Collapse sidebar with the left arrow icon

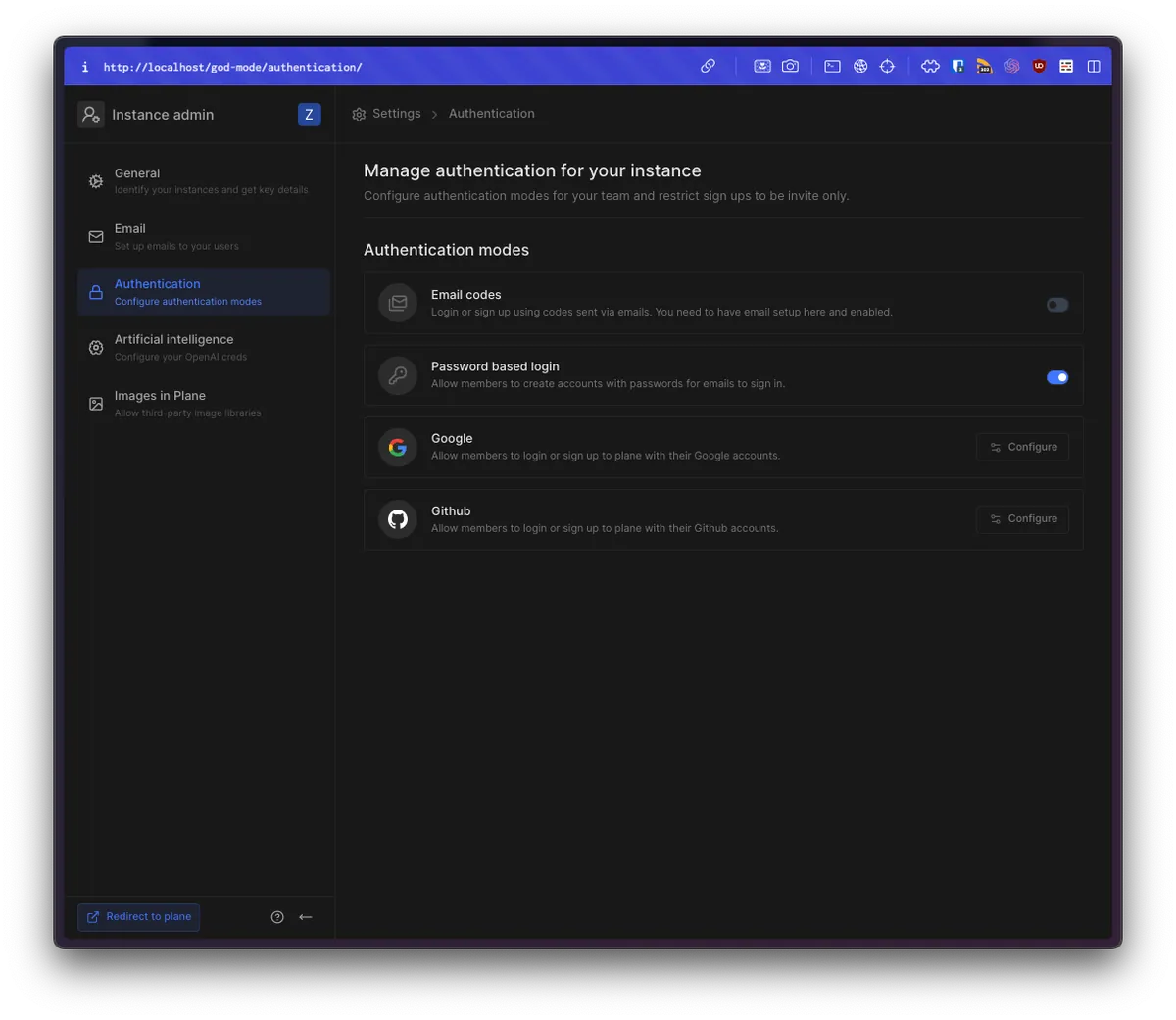[x=306, y=917]
